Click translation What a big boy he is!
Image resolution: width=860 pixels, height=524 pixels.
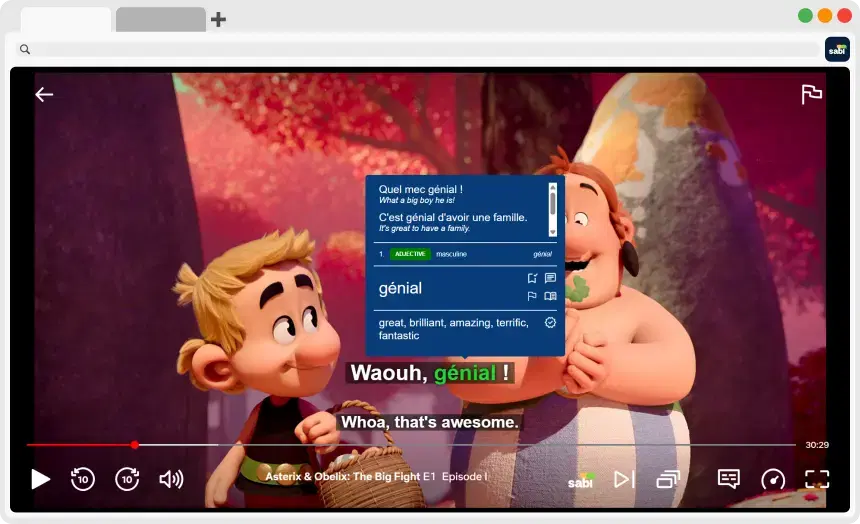click(x=417, y=200)
